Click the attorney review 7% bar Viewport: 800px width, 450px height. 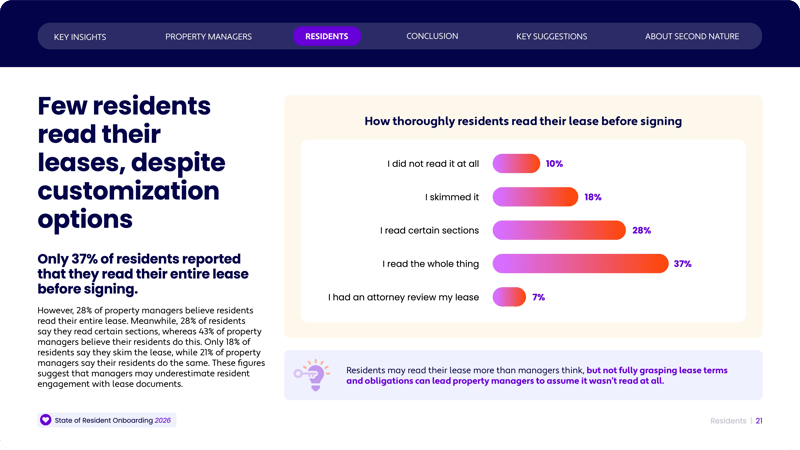(x=509, y=297)
